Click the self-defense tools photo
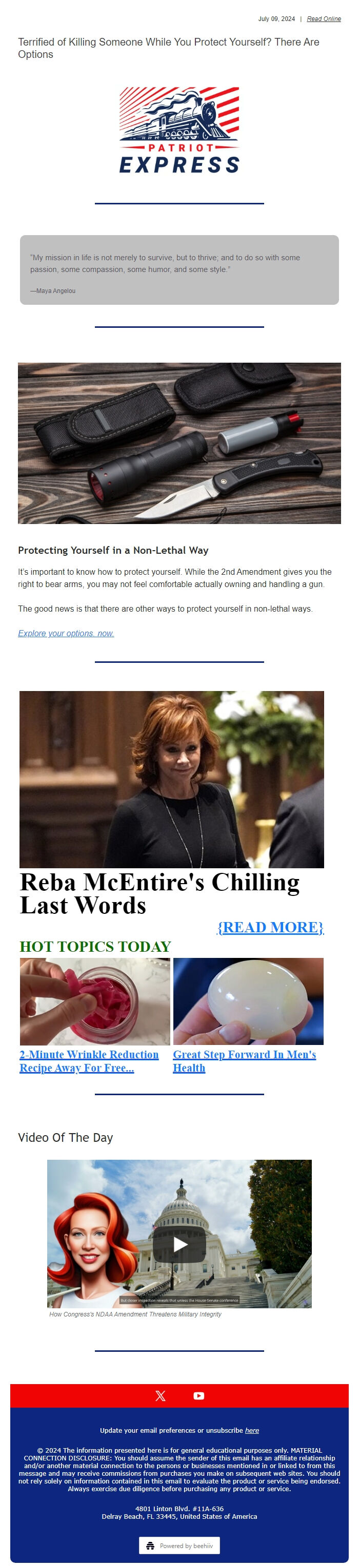 pyautogui.click(x=179, y=443)
